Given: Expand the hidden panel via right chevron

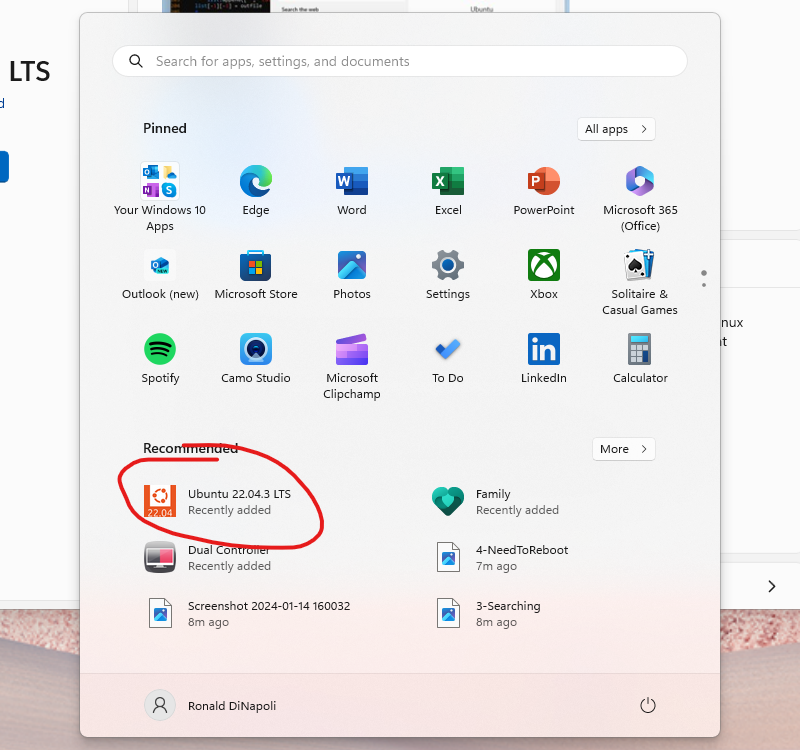Looking at the screenshot, I should pyautogui.click(x=771, y=586).
